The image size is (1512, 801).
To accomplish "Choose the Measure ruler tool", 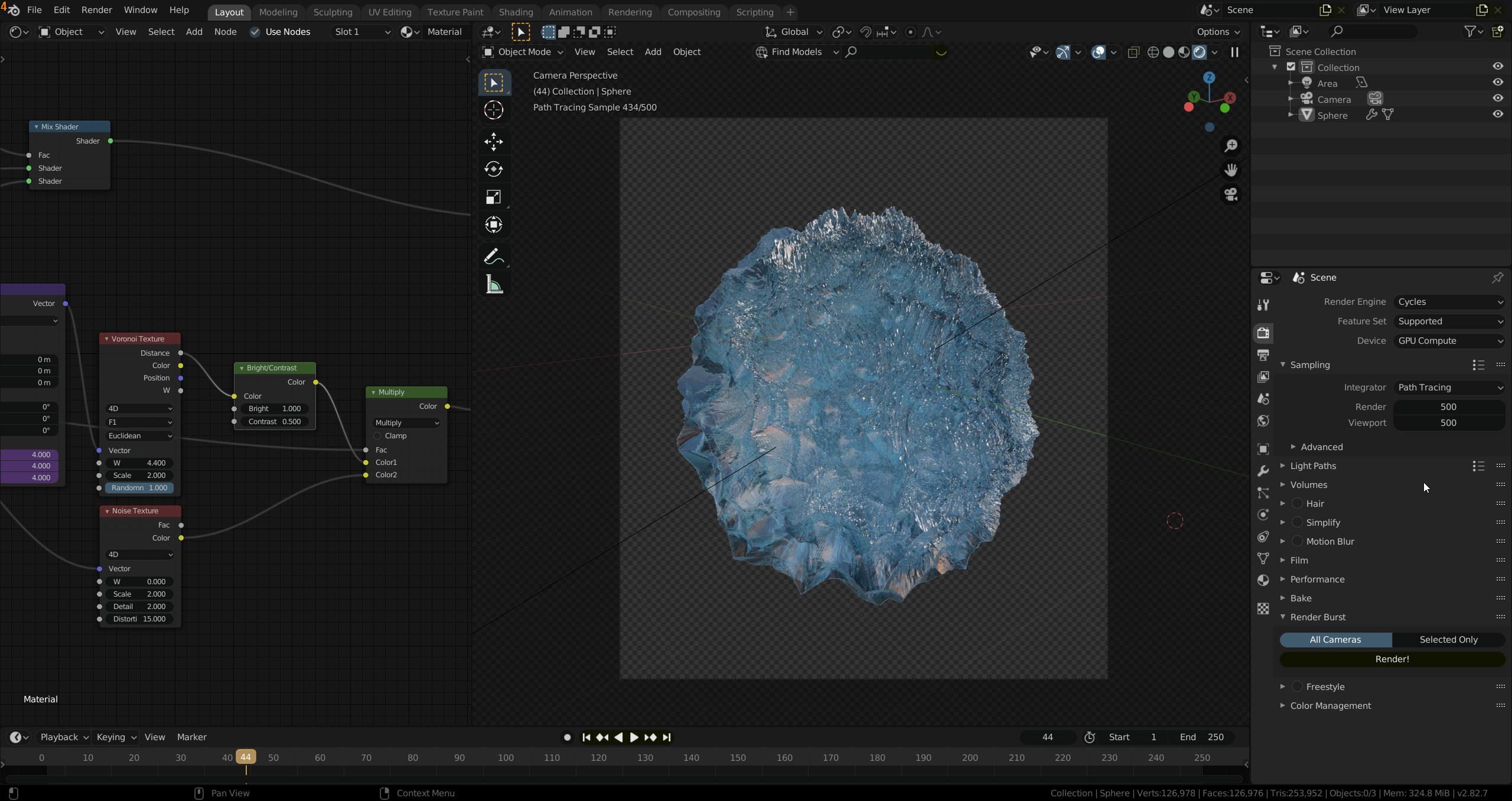I will coord(494,286).
